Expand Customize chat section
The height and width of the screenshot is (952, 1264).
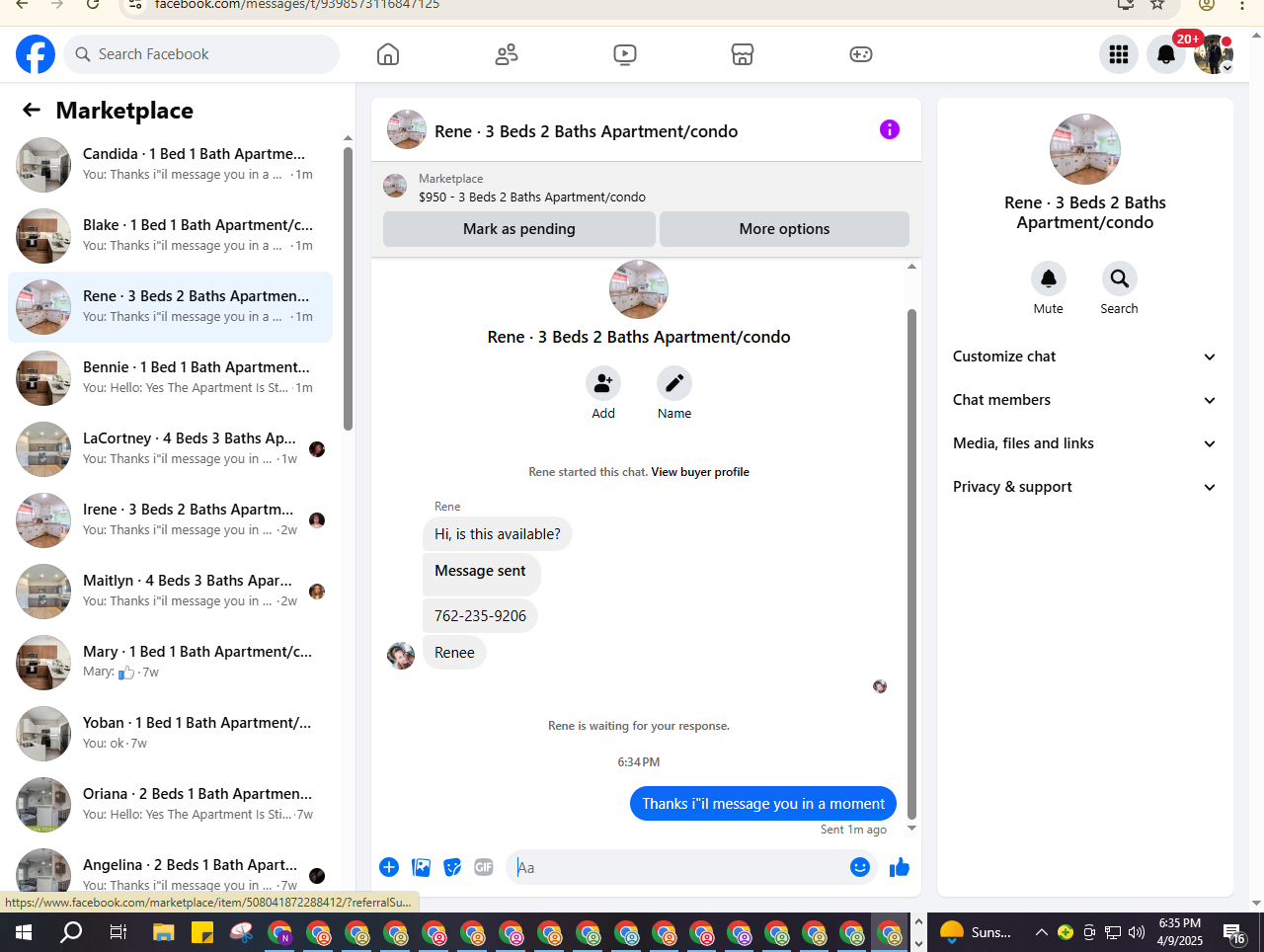tap(1085, 357)
